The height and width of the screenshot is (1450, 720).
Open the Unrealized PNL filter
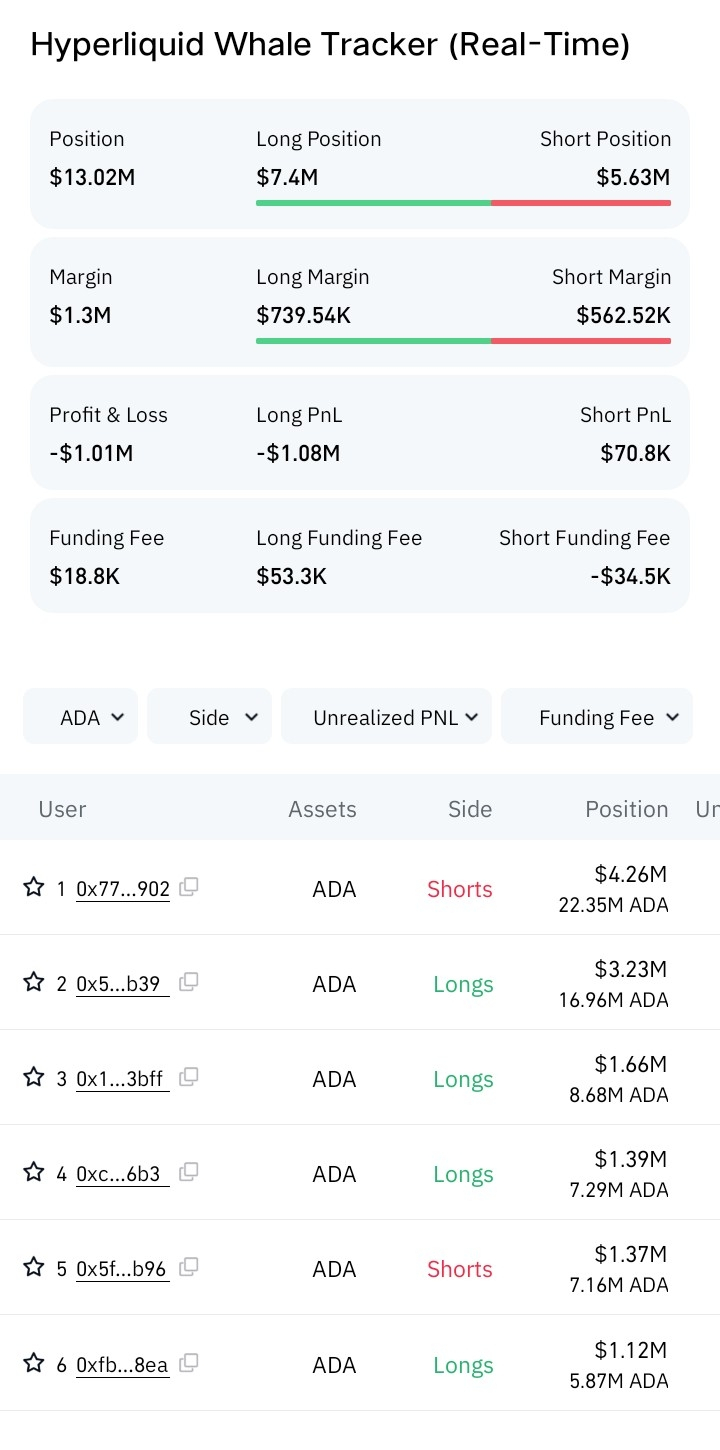[386, 716]
